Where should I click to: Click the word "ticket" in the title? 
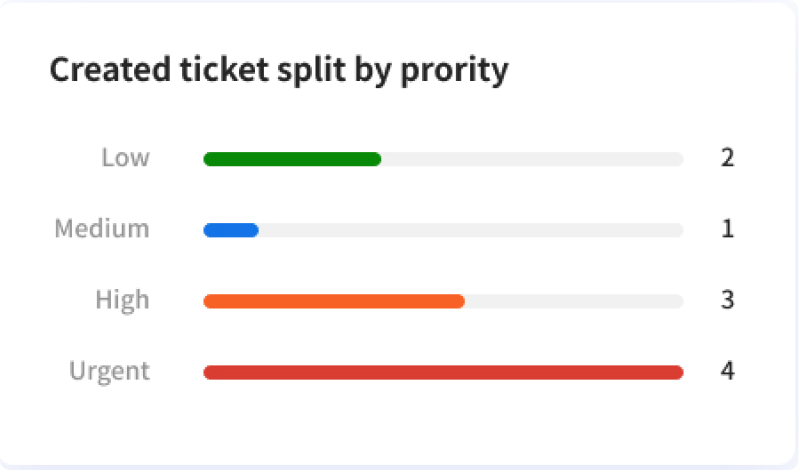click(x=224, y=69)
